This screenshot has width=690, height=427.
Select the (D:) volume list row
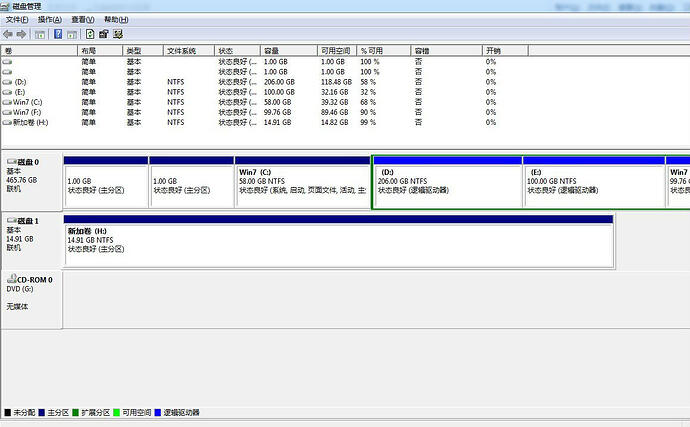tap(264, 82)
